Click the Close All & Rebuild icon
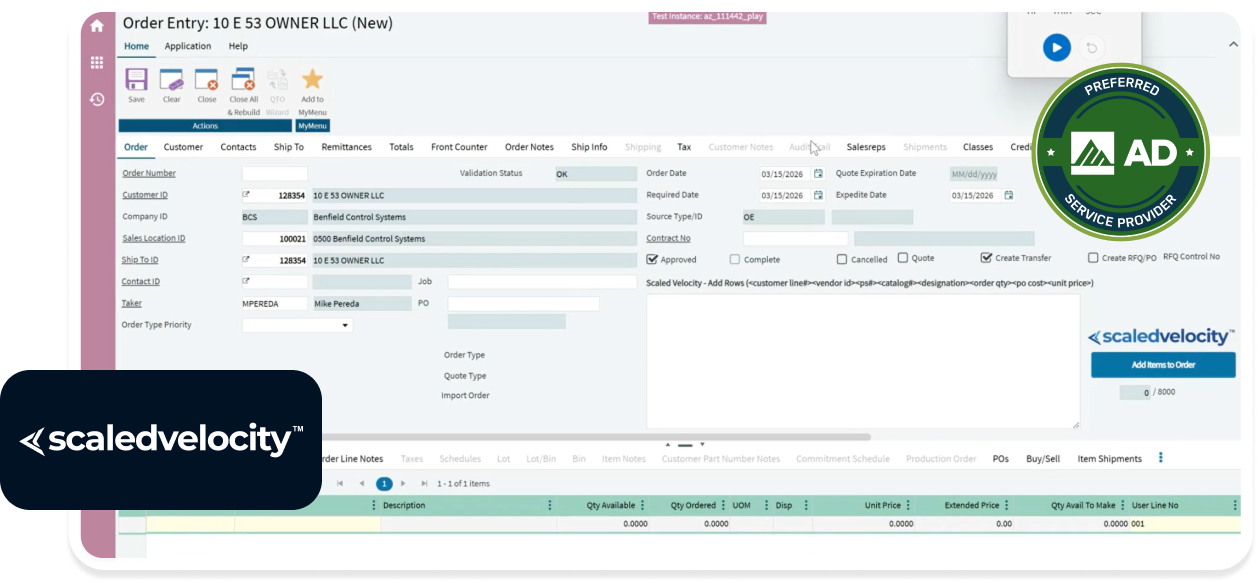Viewport: 1258px width, 583px height. coord(243,80)
